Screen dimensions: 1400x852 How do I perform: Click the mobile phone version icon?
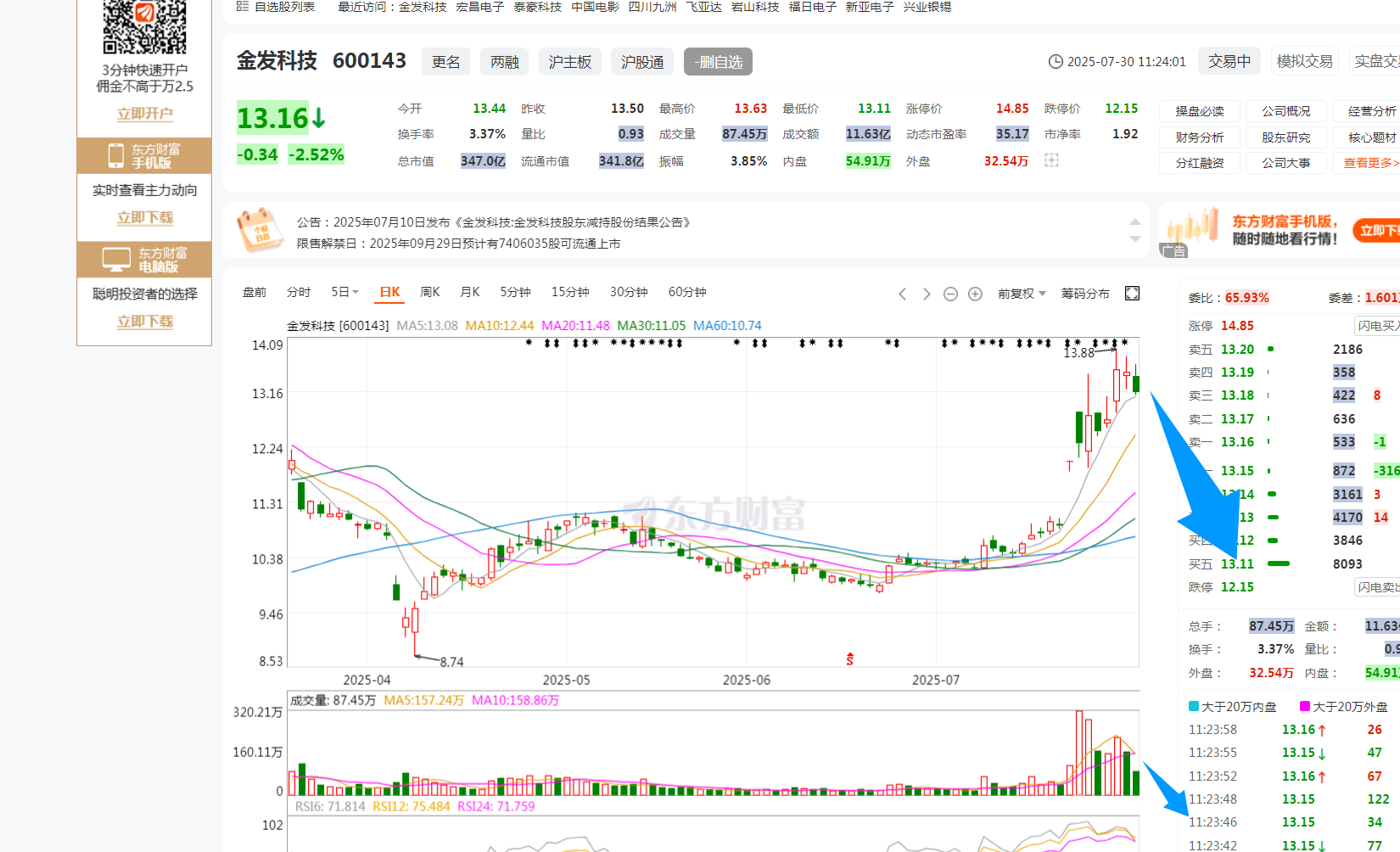[x=116, y=155]
